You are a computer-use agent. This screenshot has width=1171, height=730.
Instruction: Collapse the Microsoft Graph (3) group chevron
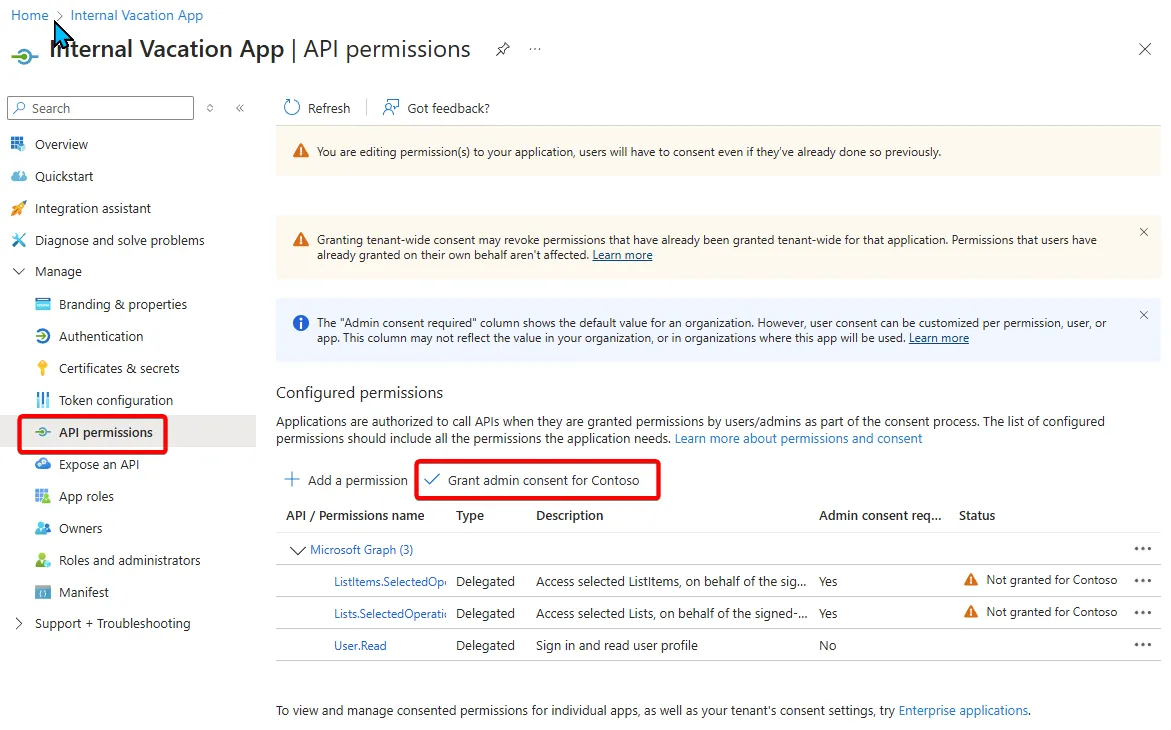[297, 550]
